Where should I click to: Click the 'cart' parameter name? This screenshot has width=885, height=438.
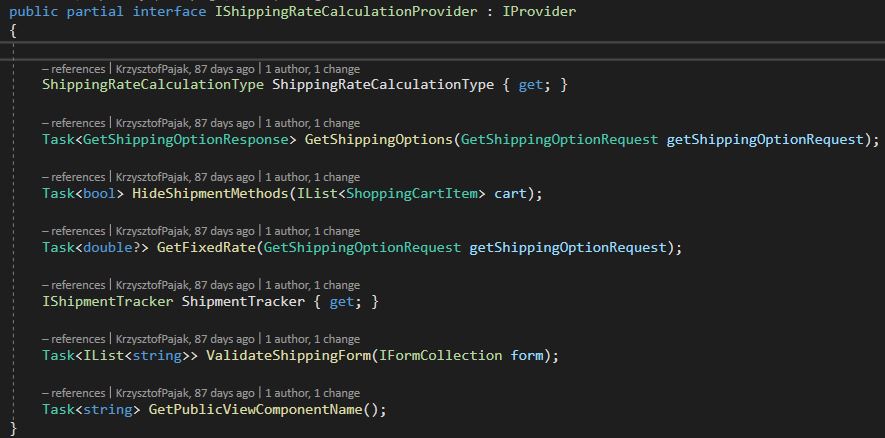(x=510, y=194)
